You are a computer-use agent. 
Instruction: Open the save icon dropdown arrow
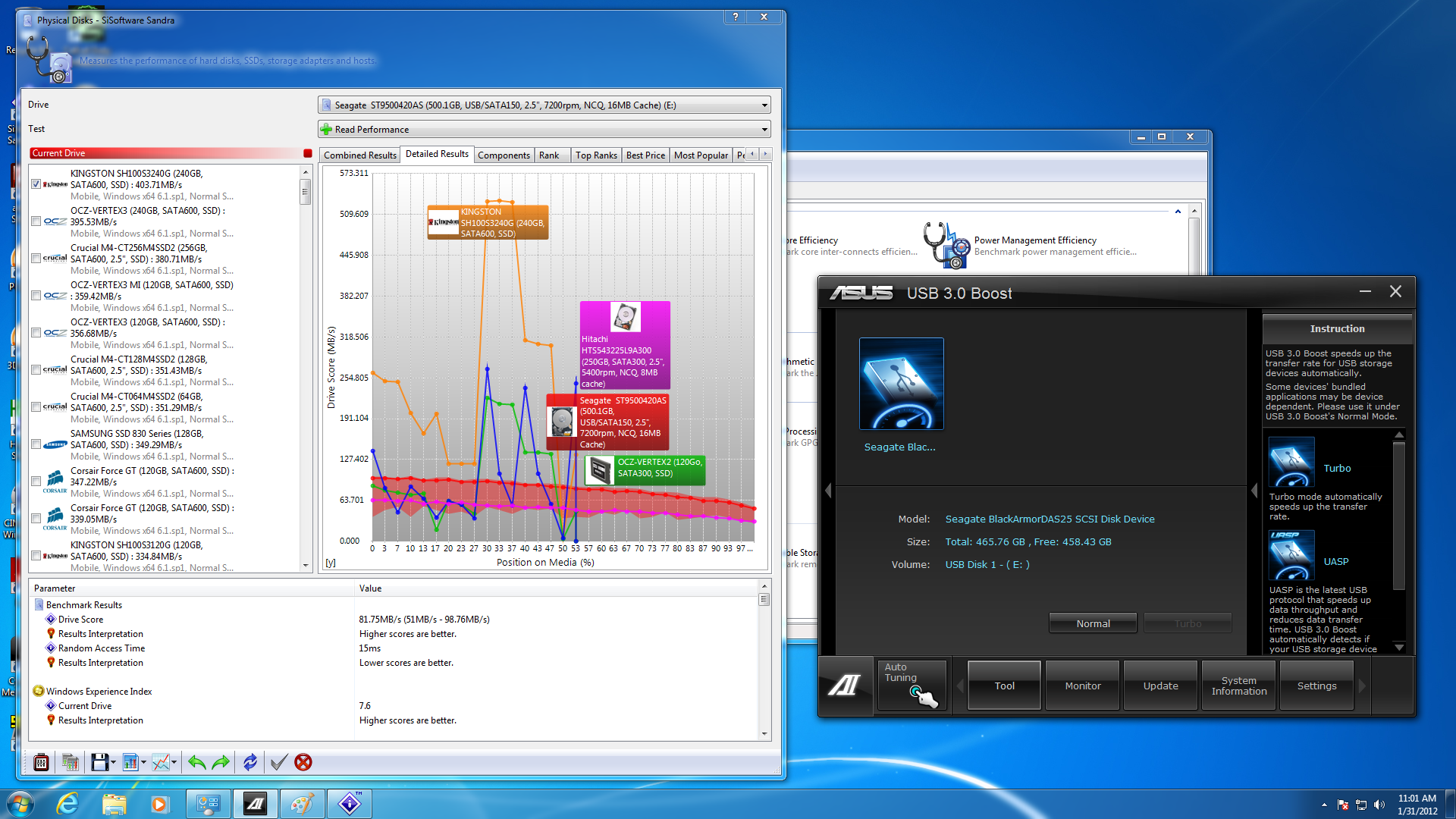coord(113,763)
